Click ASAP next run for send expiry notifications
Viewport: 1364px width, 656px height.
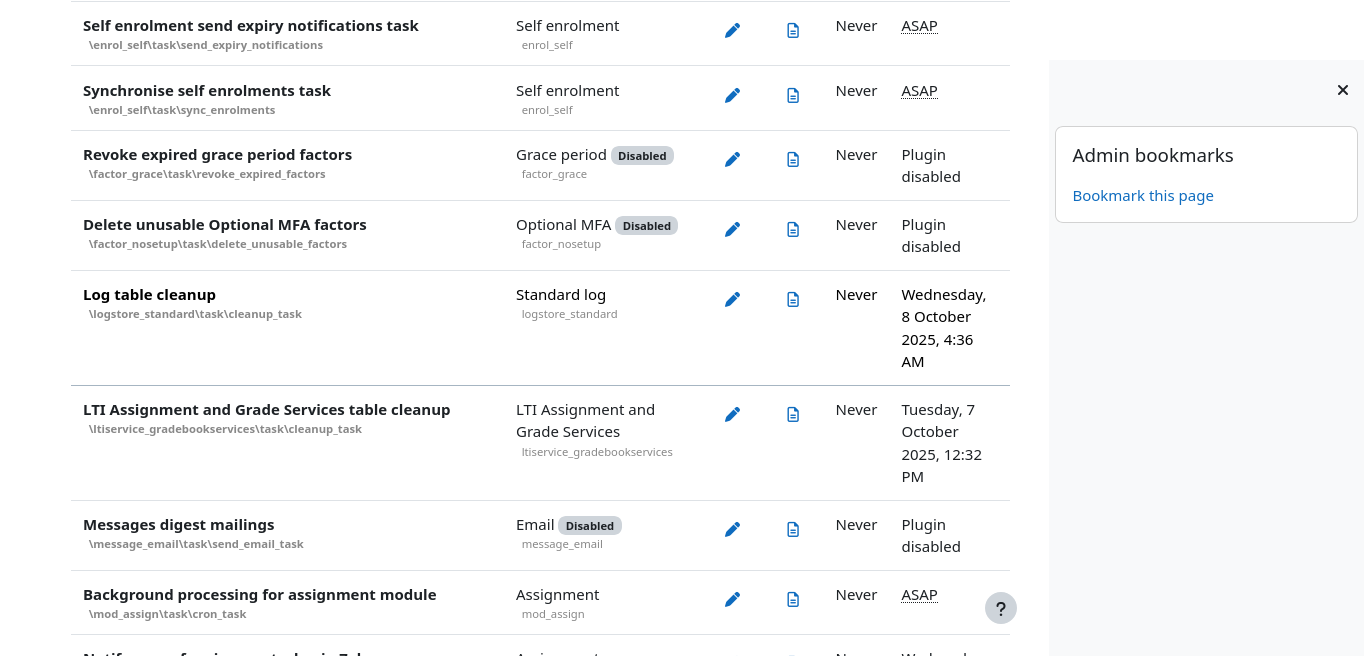[919, 26]
